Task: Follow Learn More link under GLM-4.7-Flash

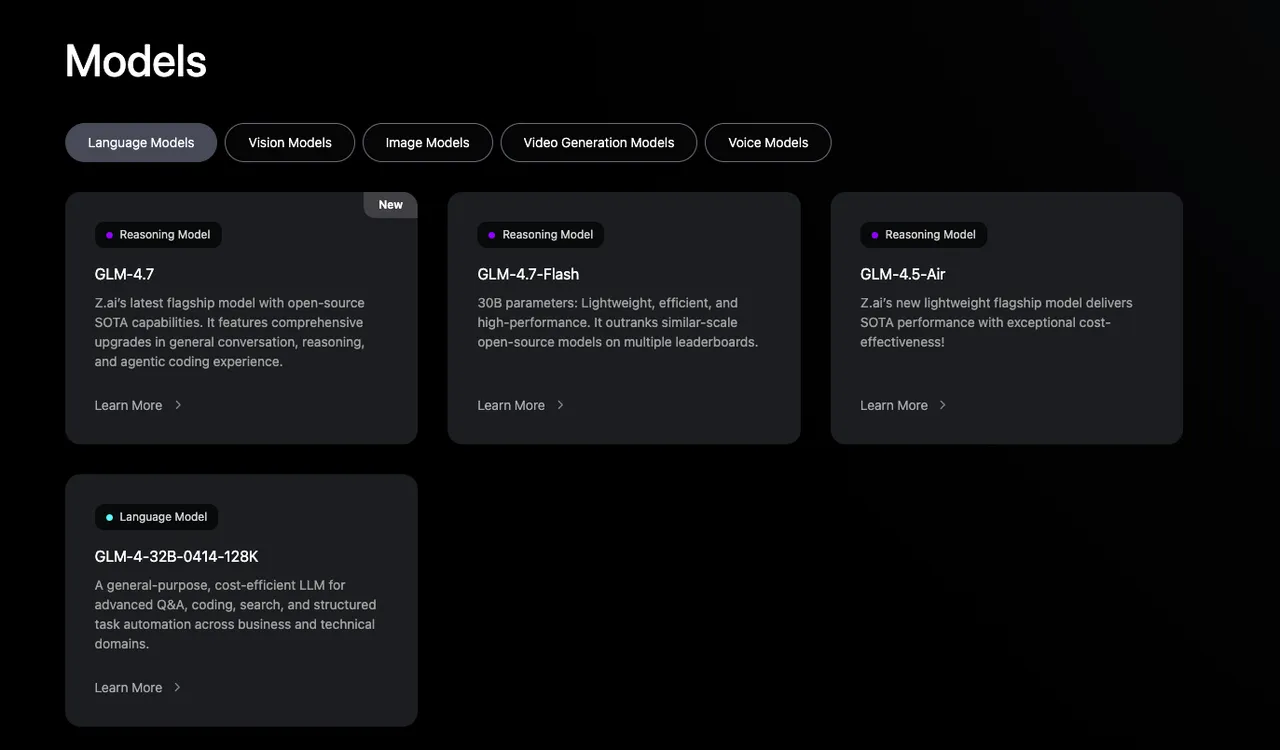Action: click(x=511, y=405)
